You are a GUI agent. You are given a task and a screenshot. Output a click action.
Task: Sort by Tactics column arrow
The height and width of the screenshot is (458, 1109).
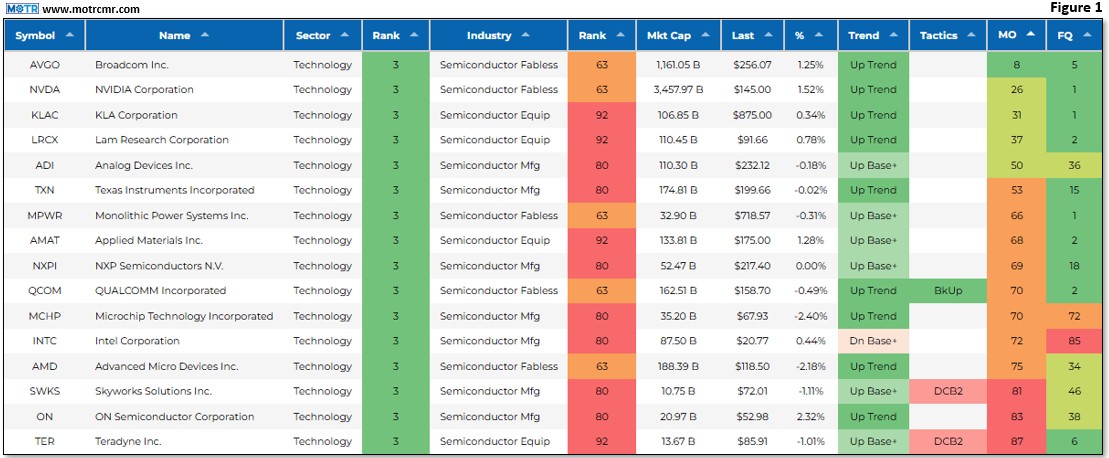(x=971, y=35)
